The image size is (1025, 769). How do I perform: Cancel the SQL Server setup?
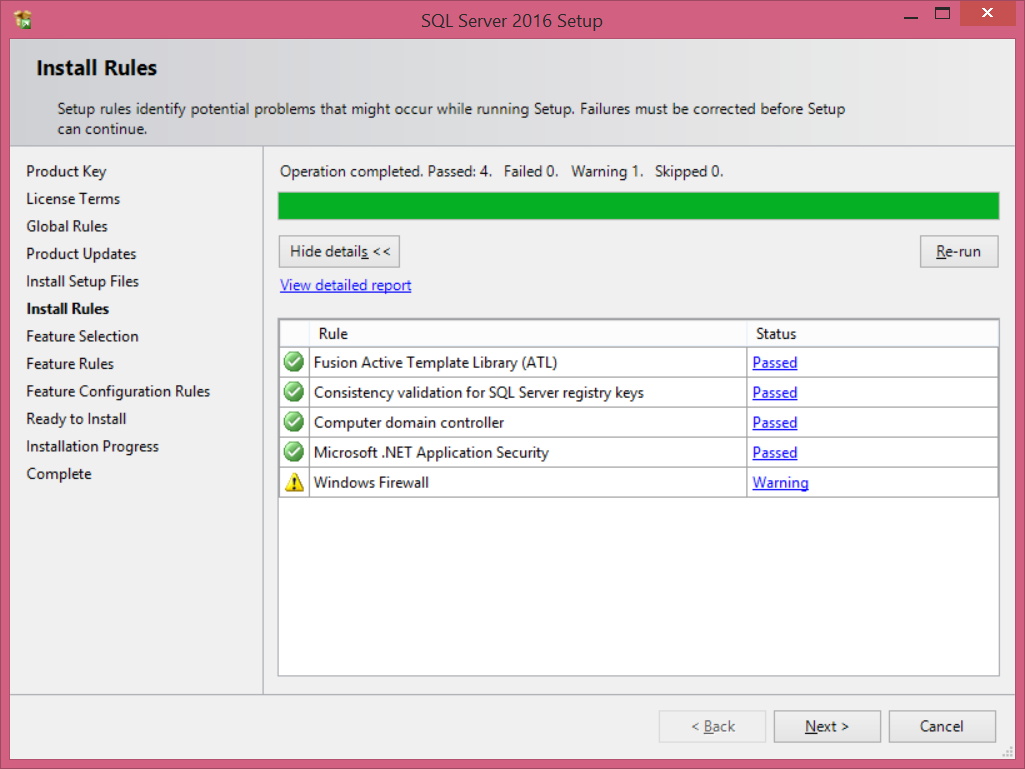942,726
